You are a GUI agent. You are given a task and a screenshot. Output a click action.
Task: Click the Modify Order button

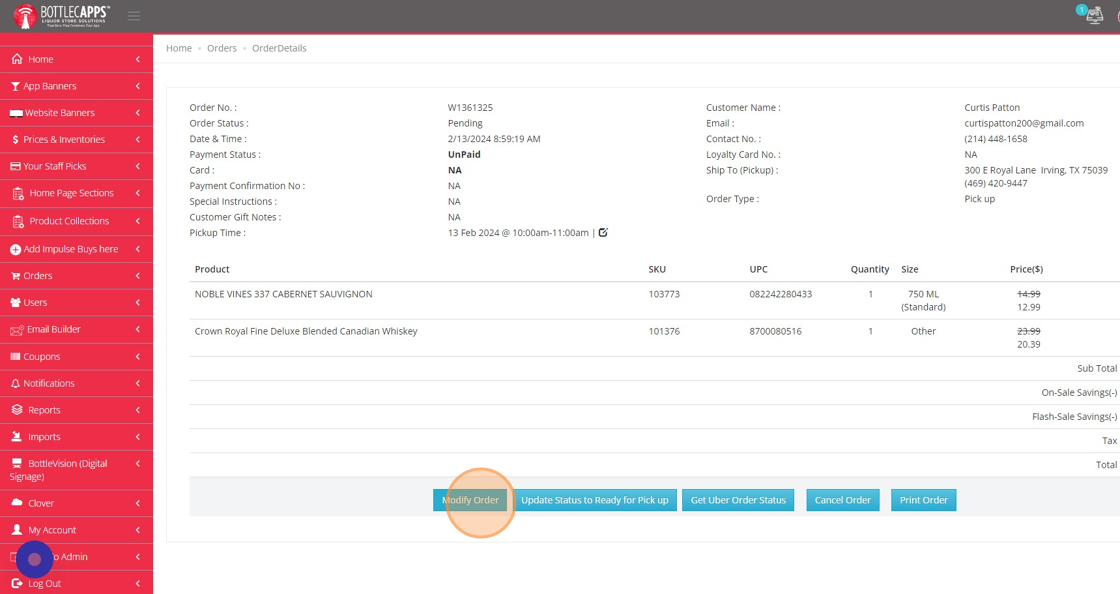tap(470, 500)
